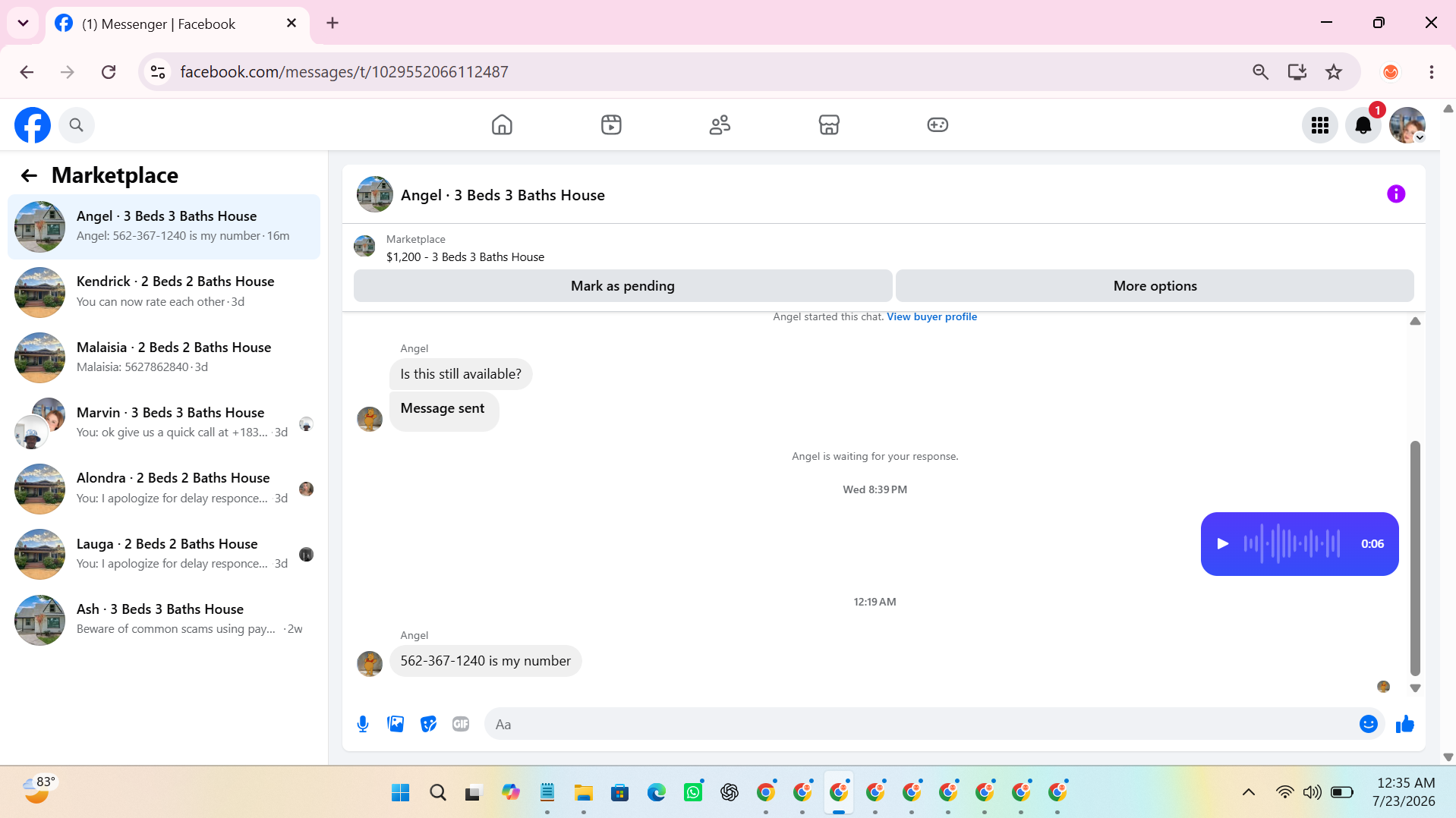1456x818 pixels.
Task: Open the Facebook menu grid icon
Action: tap(1320, 125)
